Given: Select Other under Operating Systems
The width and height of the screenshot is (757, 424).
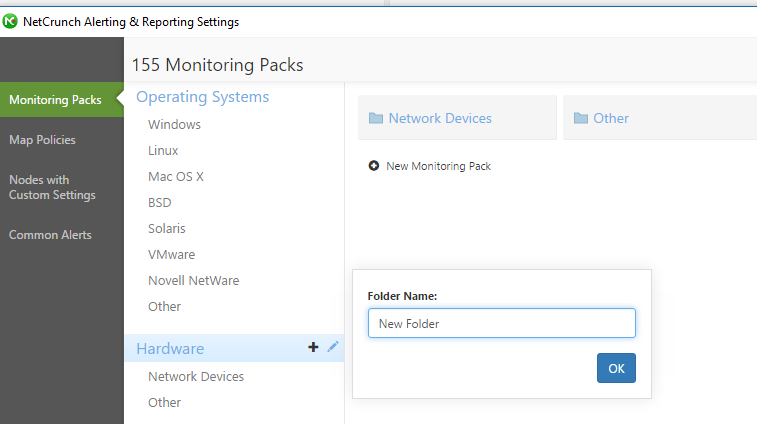Looking at the screenshot, I should click(165, 307).
